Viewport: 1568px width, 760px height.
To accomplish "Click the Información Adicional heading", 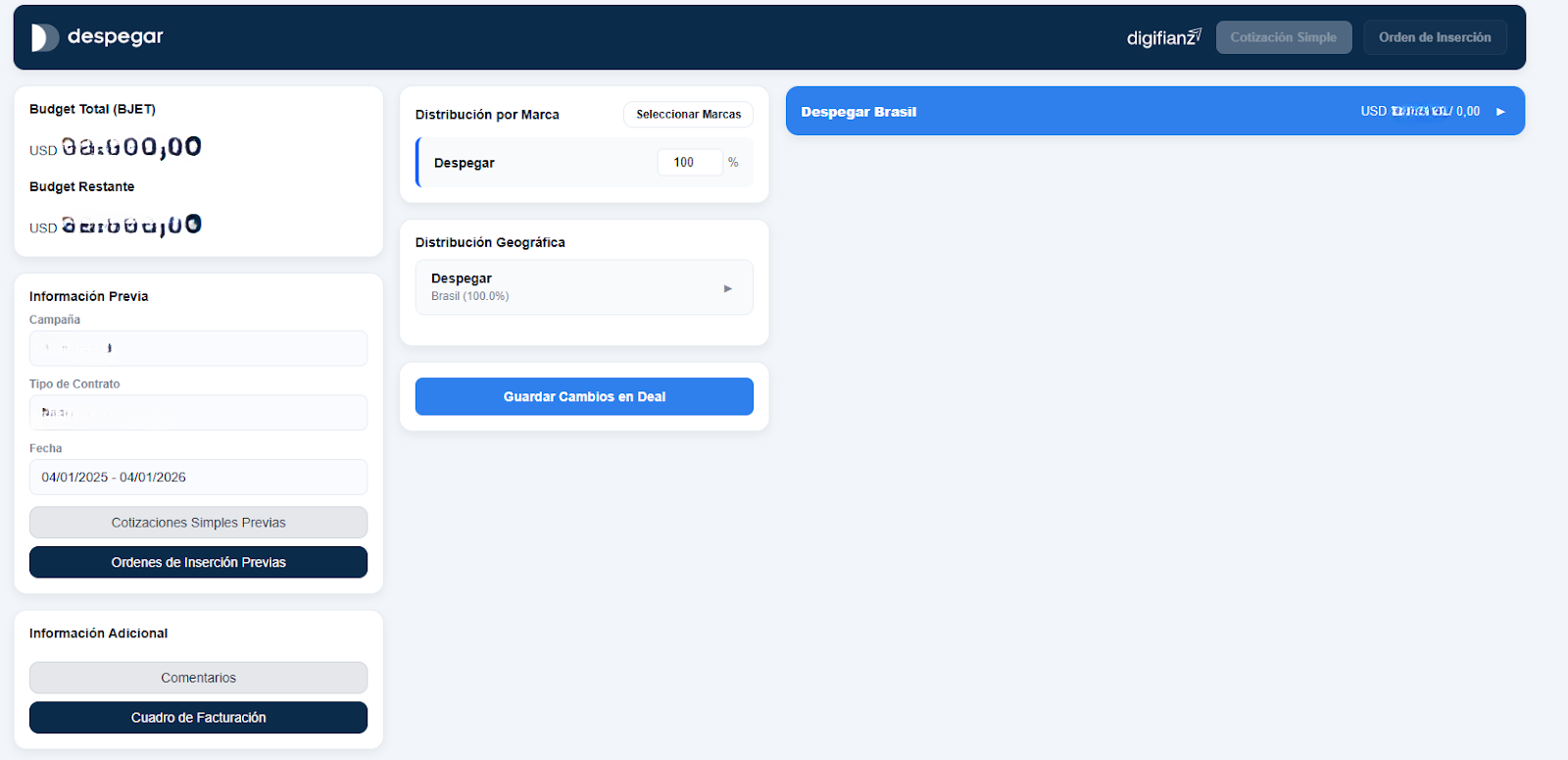I will click(x=98, y=633).
